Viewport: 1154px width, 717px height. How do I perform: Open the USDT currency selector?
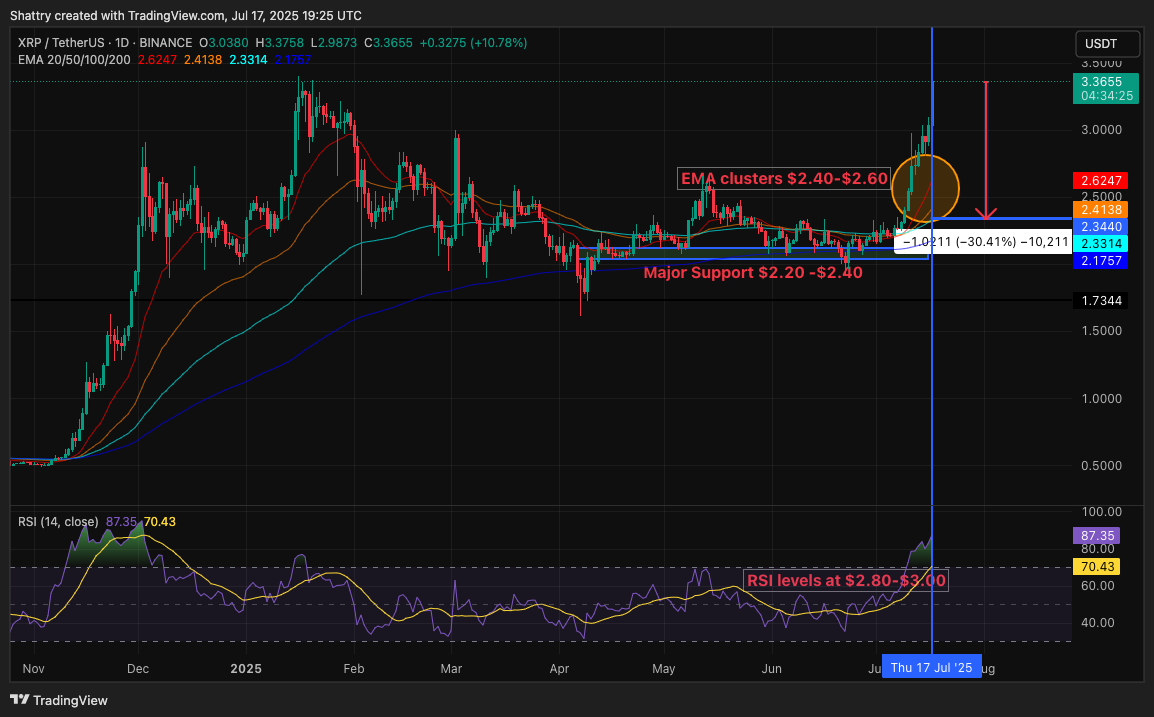(1108, 44)
